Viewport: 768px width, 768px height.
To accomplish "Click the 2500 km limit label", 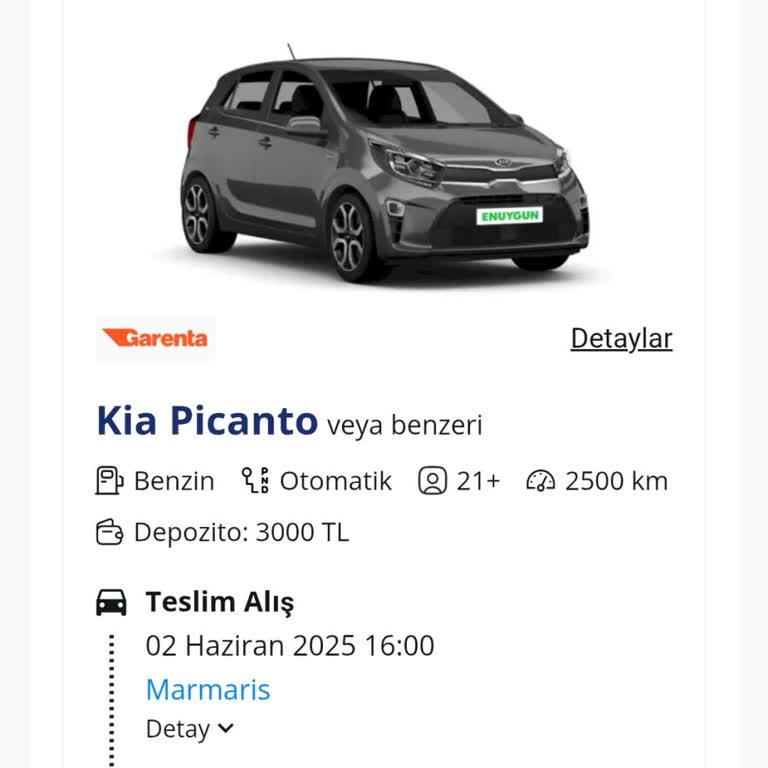I will tap(616, 481).
